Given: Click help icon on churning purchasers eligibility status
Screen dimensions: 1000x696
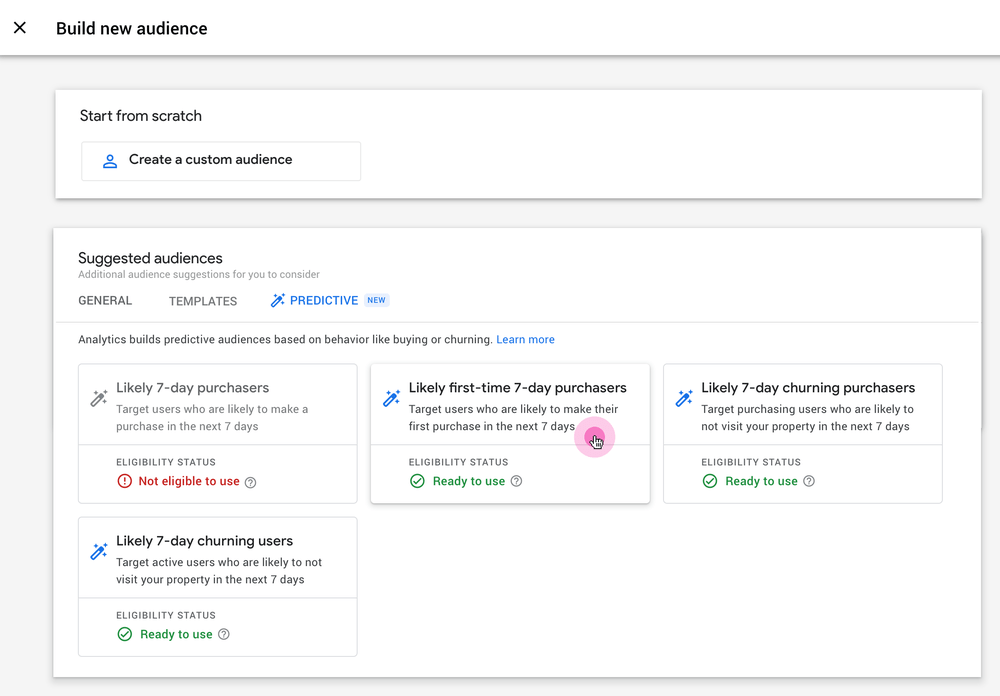Looking at the screenshot, I should (809, 482).
